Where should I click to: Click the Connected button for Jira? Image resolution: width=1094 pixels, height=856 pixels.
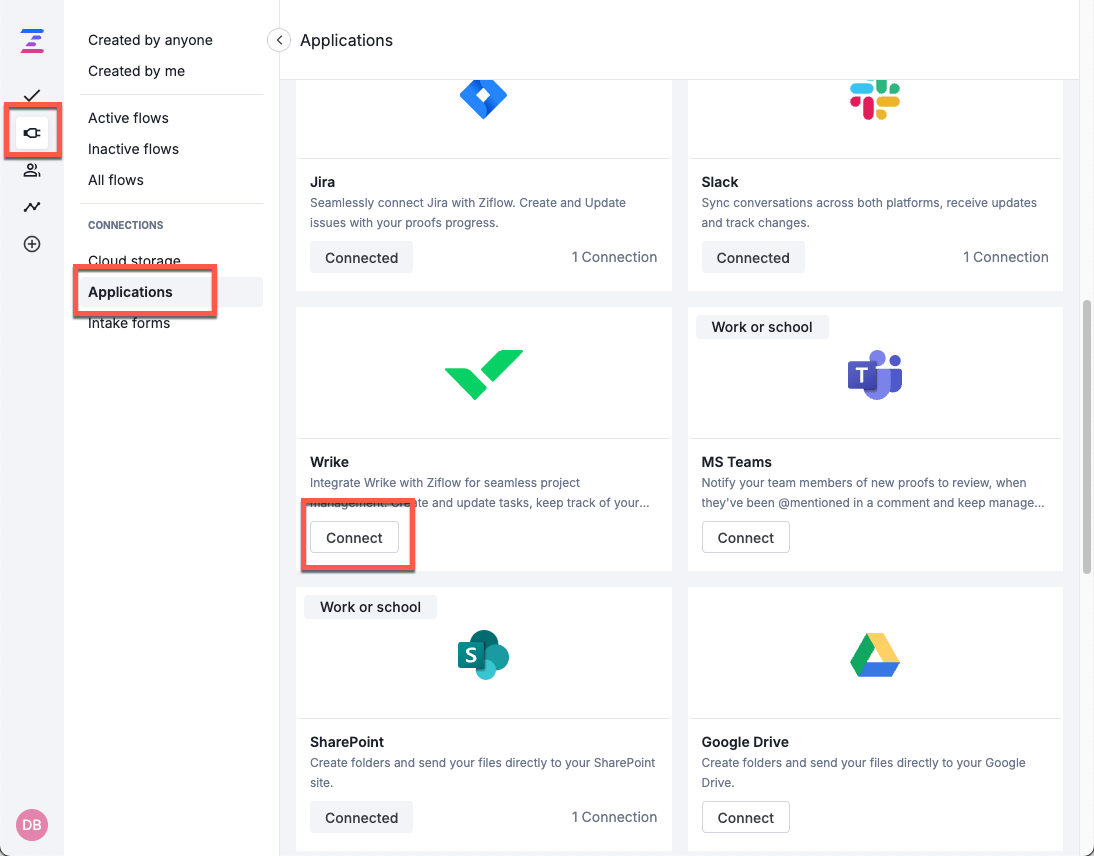click(x=361, y=257)
